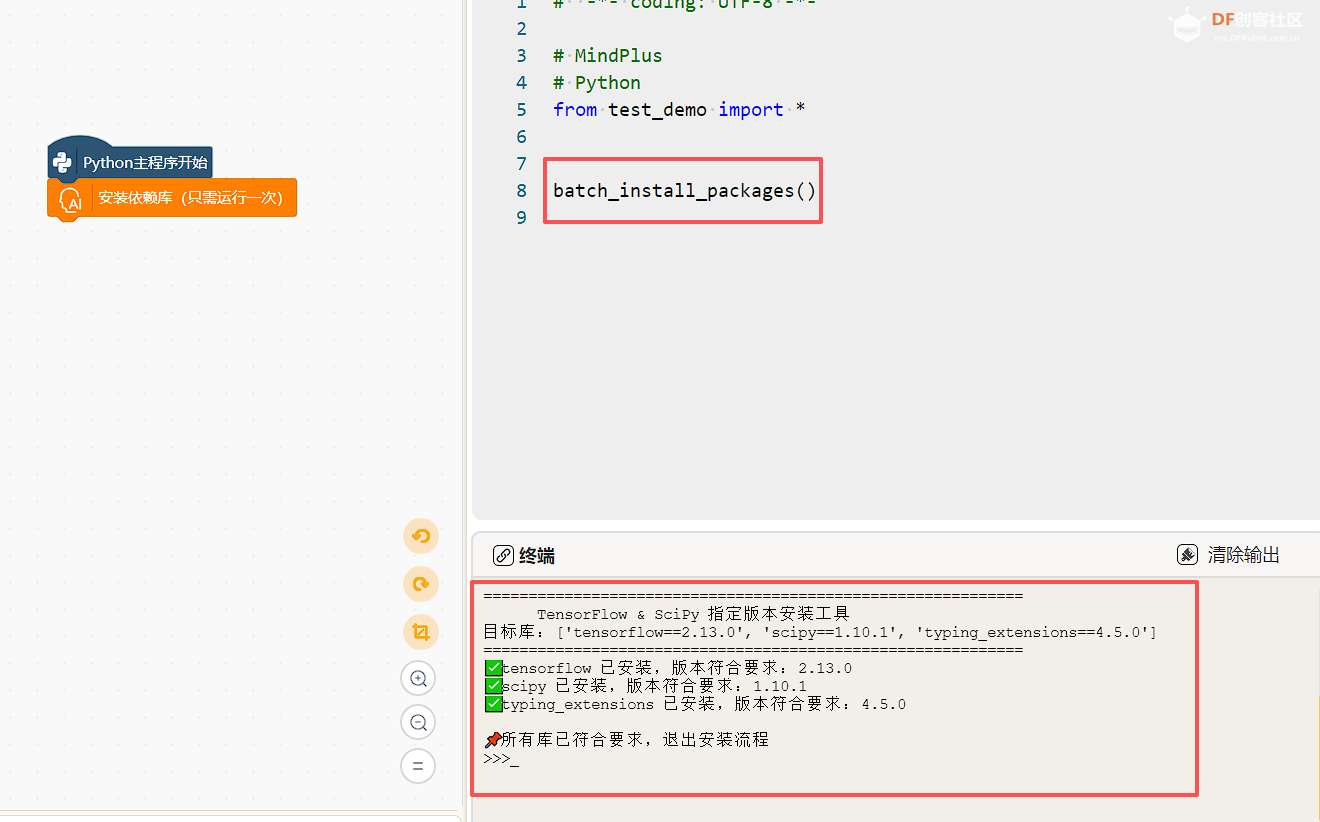Click the AI icon on the 安装依赖库 block
Viewport: 1320px width, 822px height.
(69, 198)
